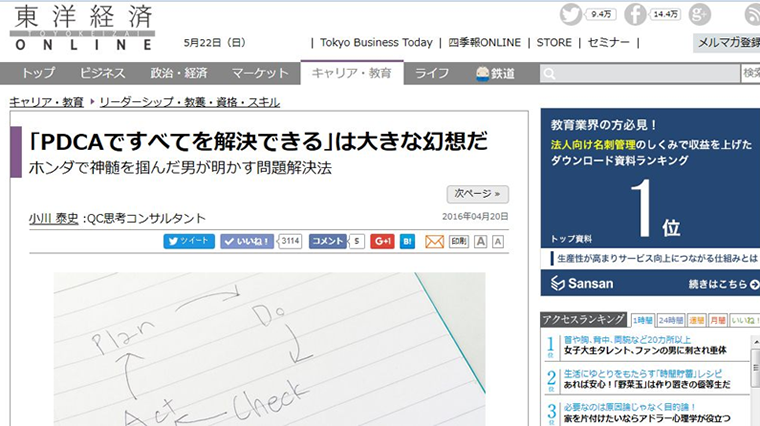Viewport: 760px width, 426px height.
Task: Click the like count 3114
Action: pyautogui.click(x=290, y=241)
